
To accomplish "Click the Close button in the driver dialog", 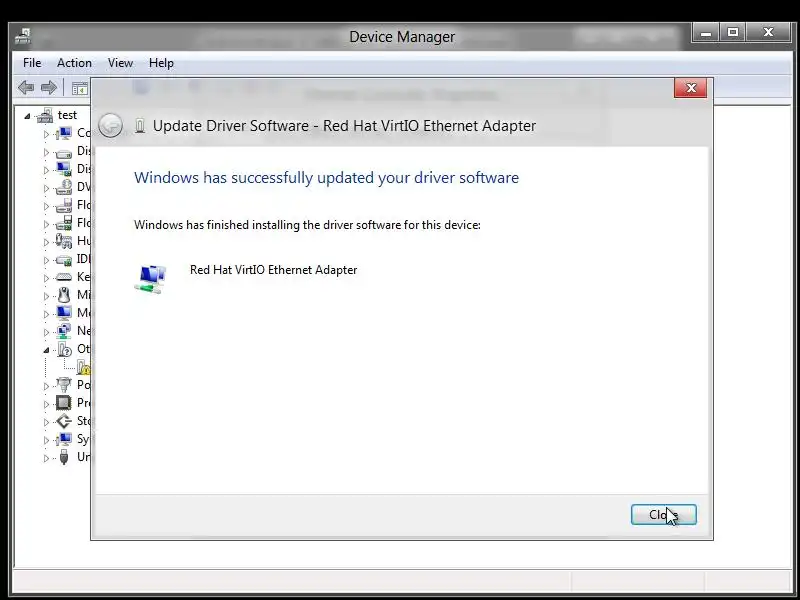I will pos(663,514).
